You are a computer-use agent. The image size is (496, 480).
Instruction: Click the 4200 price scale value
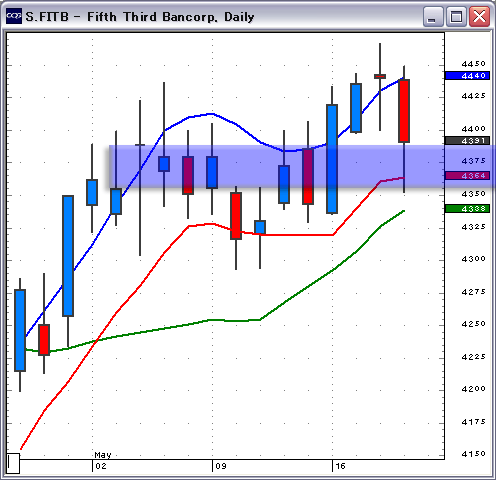(473, 389)
